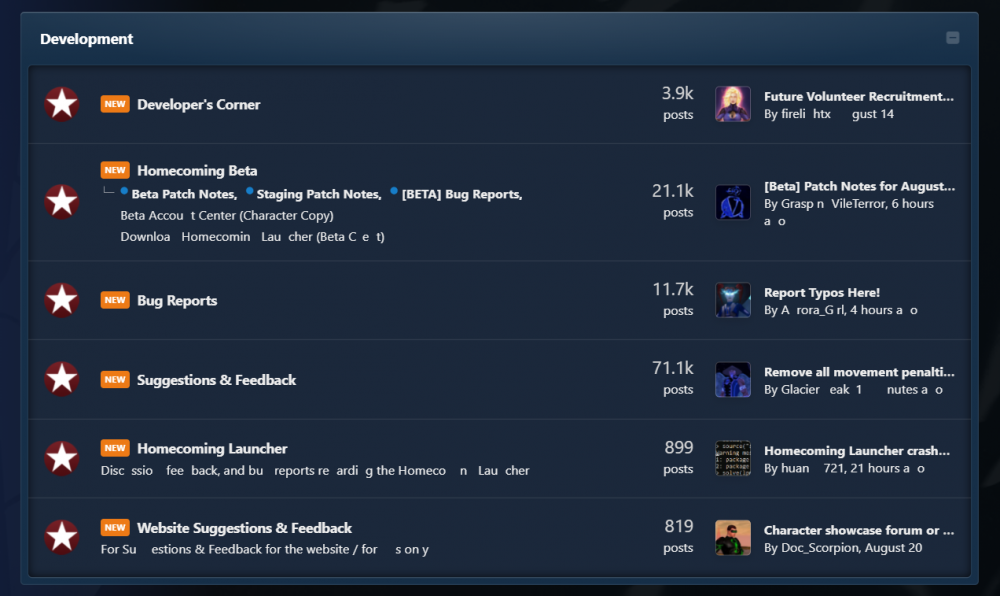Click the star icon beside Homecoming Beta
This screenshot has height=596, width=1000.
point(62,201)
